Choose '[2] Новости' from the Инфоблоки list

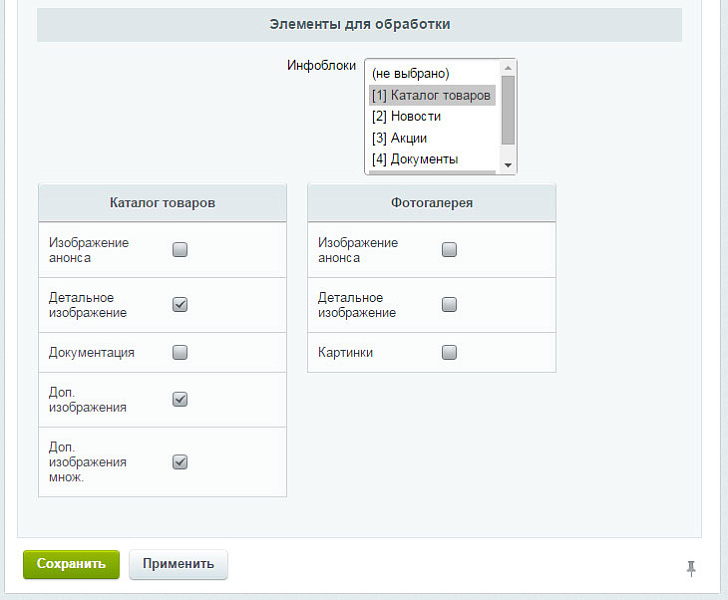pyautogui.click(x=406, y=117)
